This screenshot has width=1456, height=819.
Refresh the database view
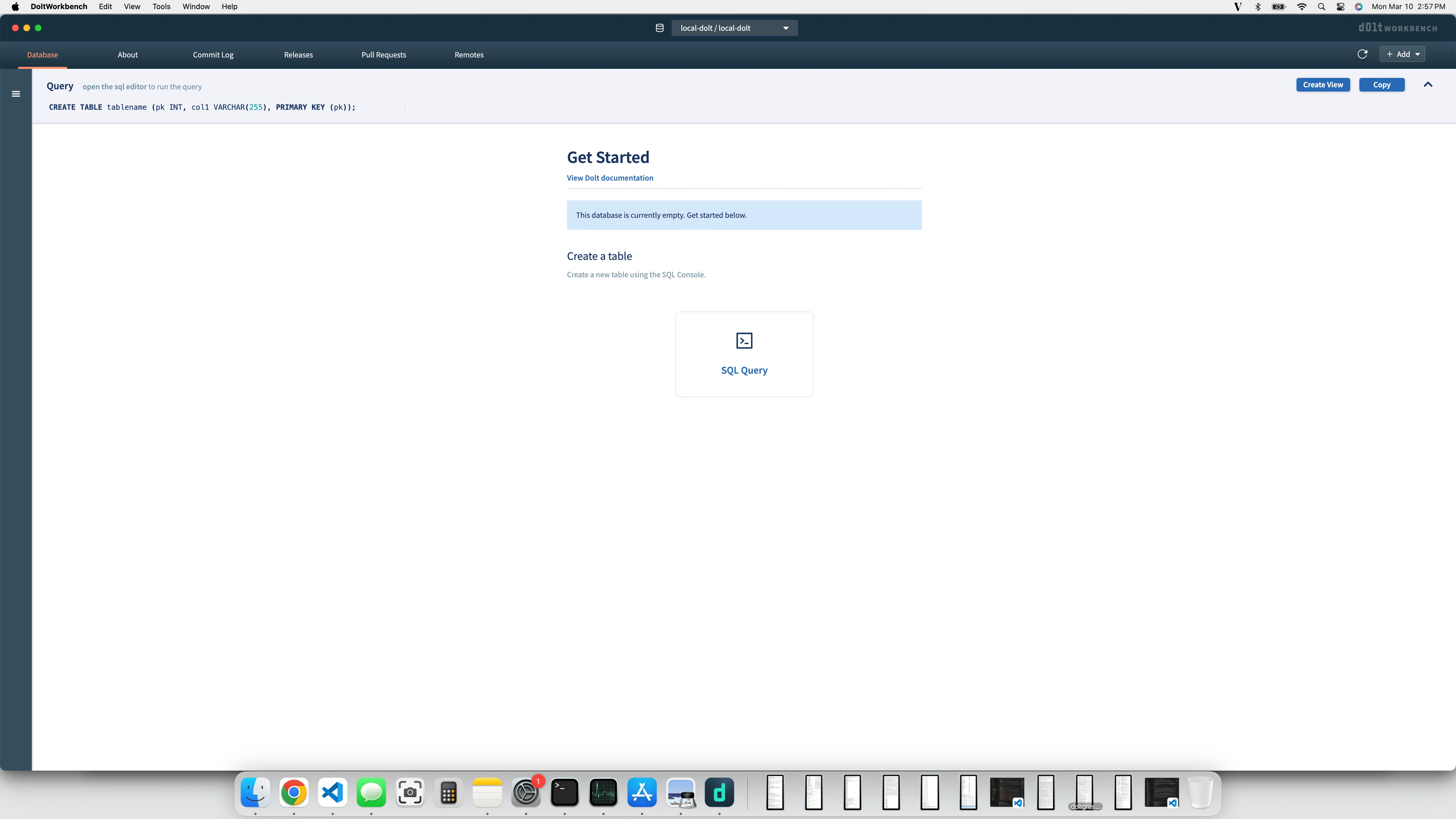pyautogui.click(x=1363, y=54)
